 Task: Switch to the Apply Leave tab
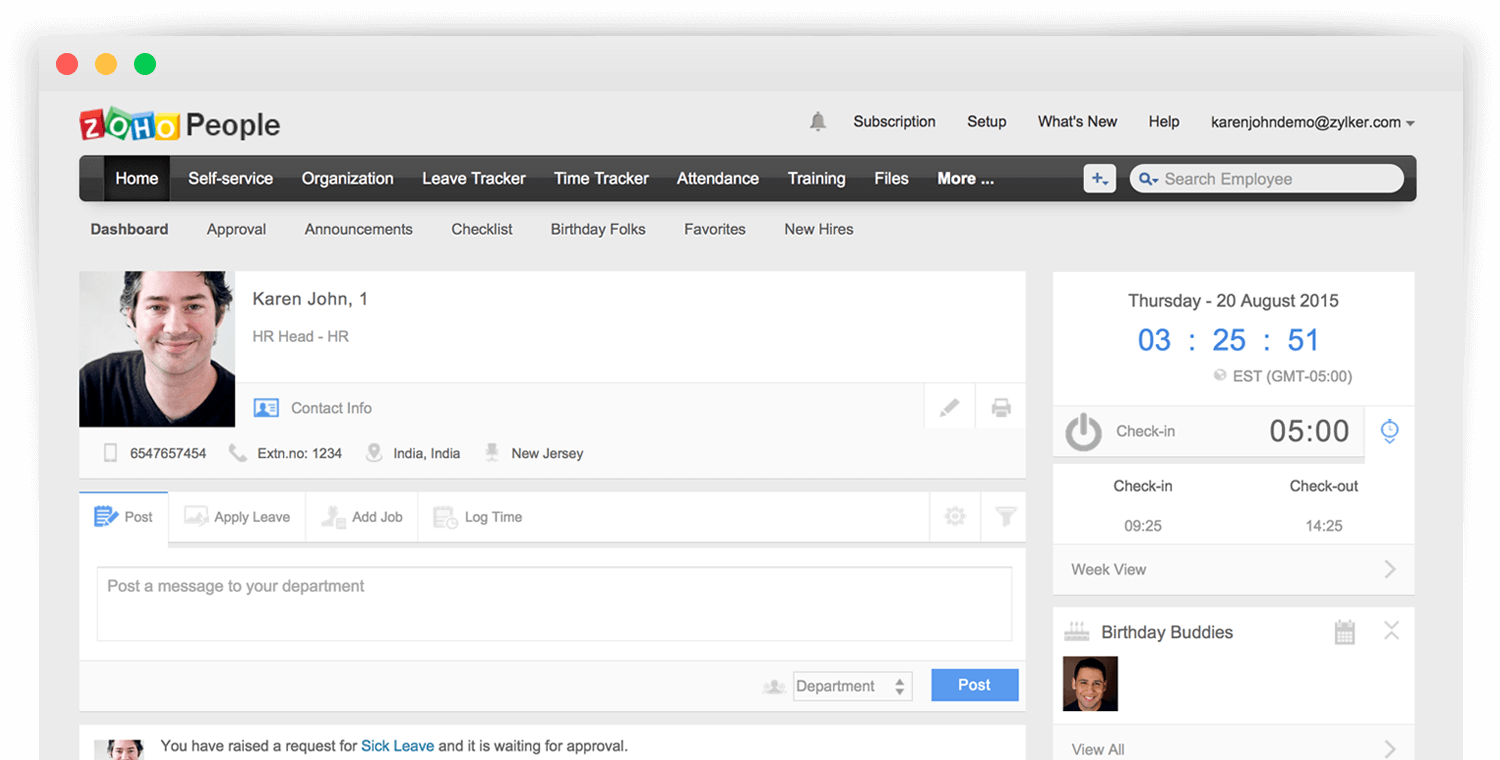click(237, 517)
